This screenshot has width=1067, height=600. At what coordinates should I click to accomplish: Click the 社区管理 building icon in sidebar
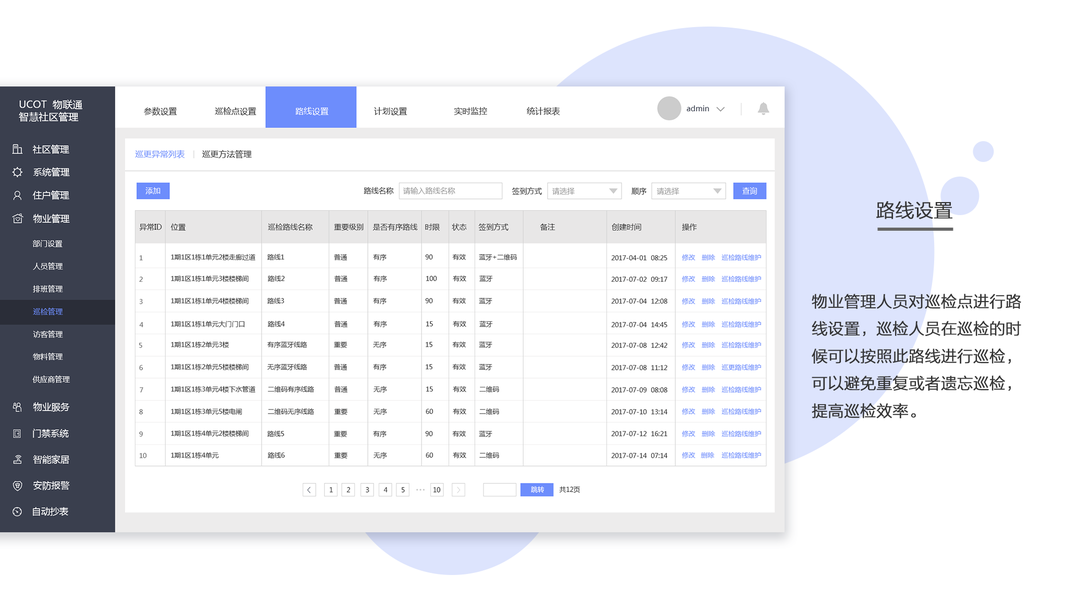tap(17, 149)
